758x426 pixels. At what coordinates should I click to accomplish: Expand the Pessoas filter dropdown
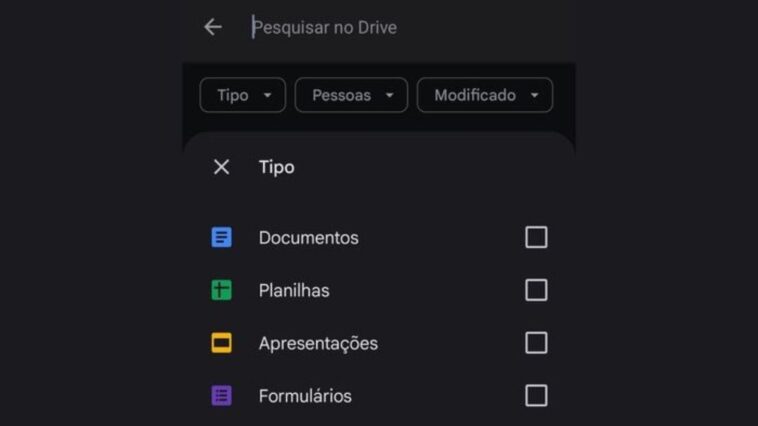[x=351, y=95]
